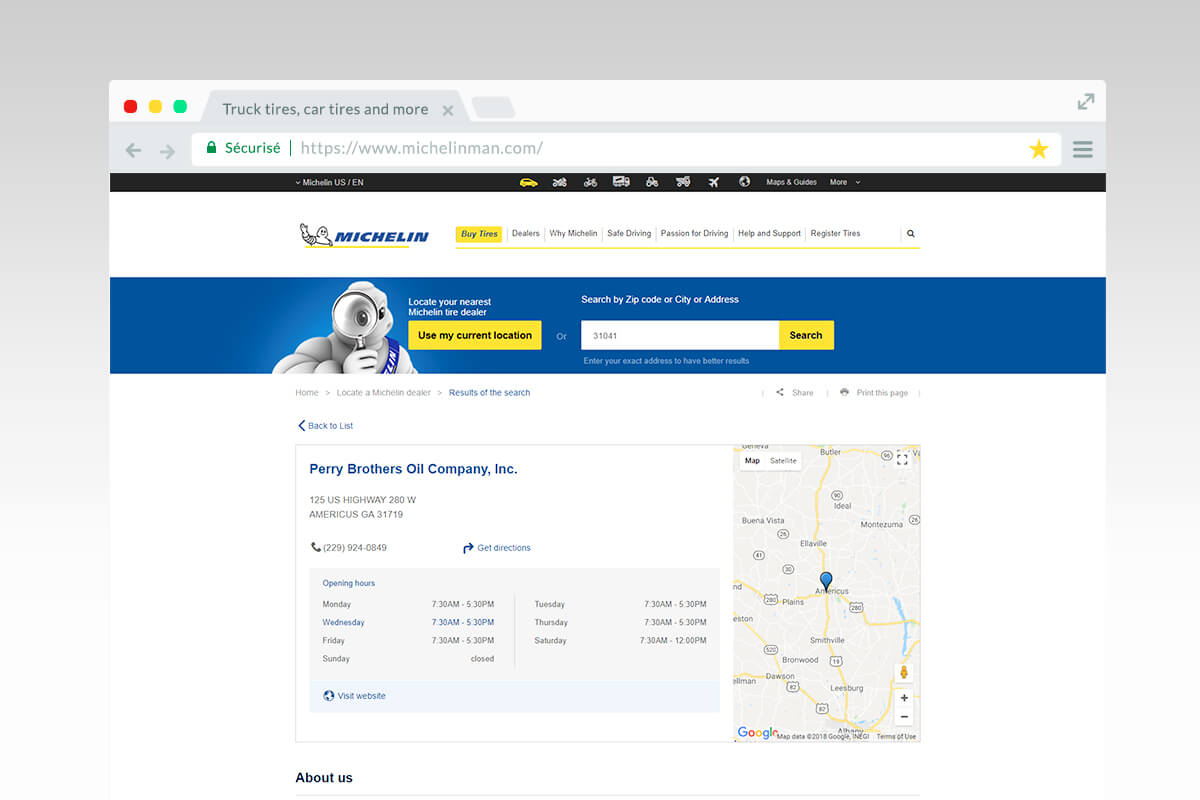Click the Share icon
The height and width of the screenshot is (800, 1200).
click(780, 392)
